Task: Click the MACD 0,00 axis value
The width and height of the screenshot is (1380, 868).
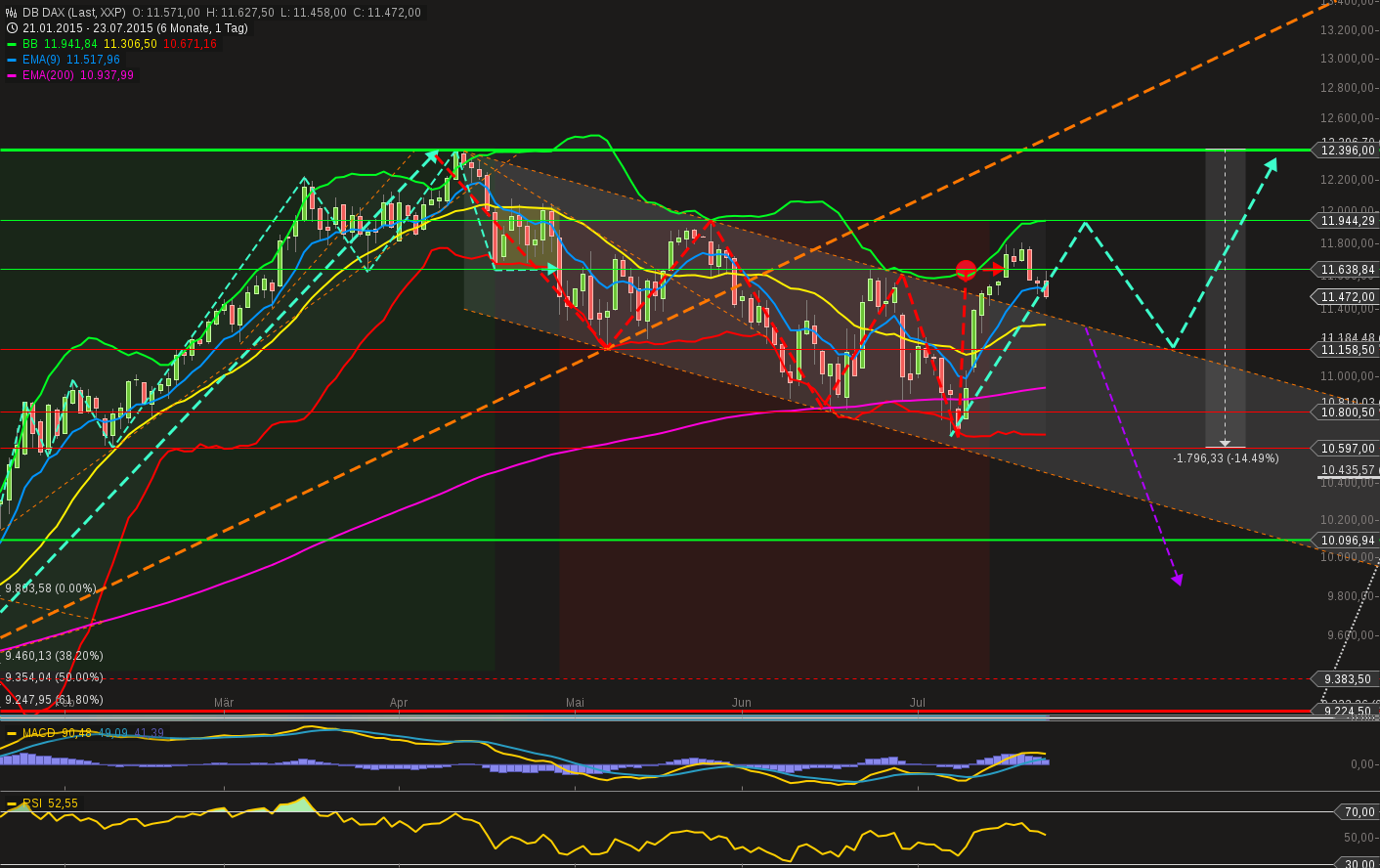Action: 1362,764
